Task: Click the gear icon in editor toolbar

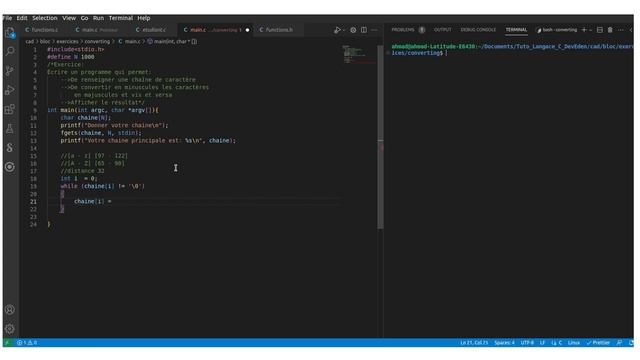Action: (x=353, y=30)
